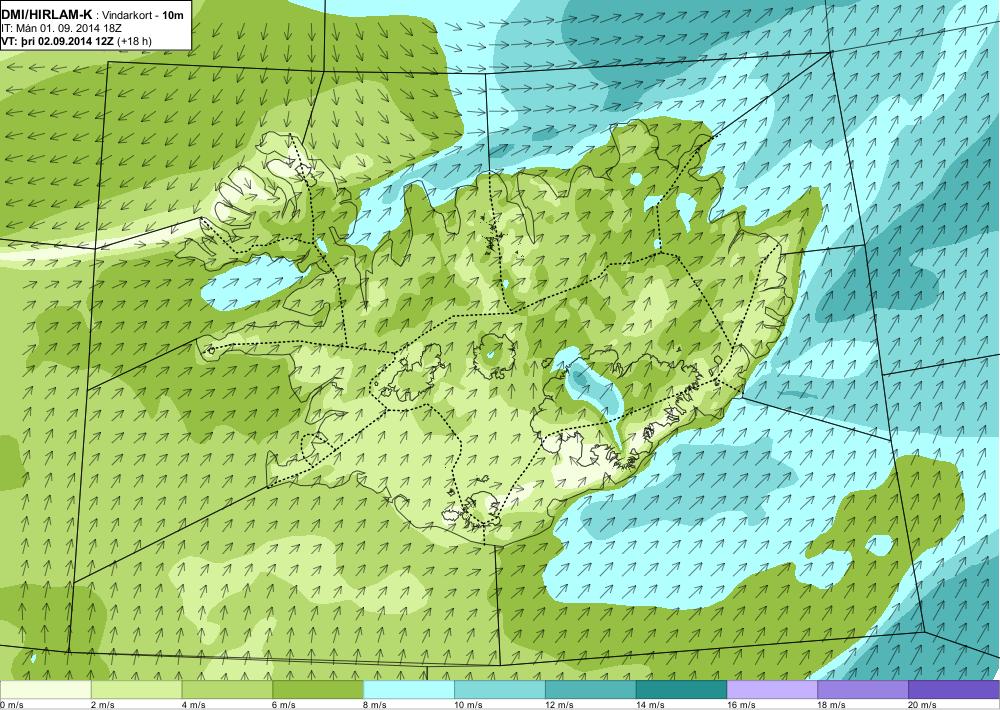
Task: Click the '6 m/s' legend label
Action: coord(285,705)
